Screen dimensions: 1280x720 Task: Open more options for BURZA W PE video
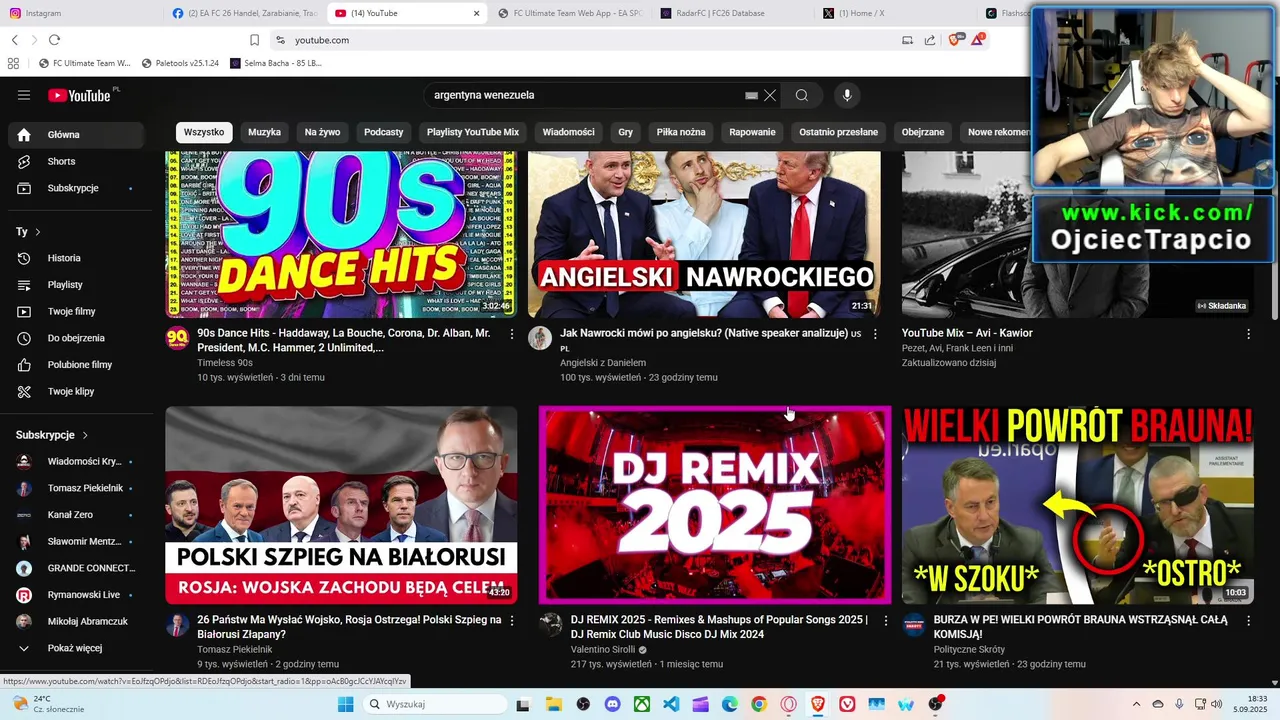[1248, 620]
